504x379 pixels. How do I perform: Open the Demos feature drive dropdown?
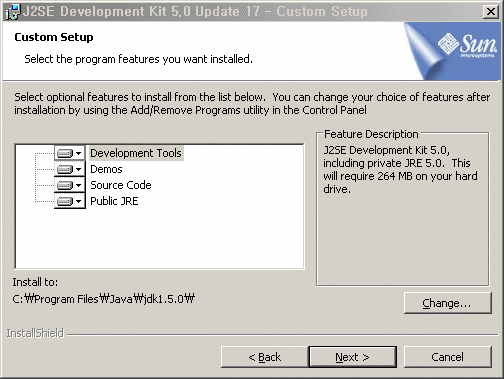click(69, 169)
